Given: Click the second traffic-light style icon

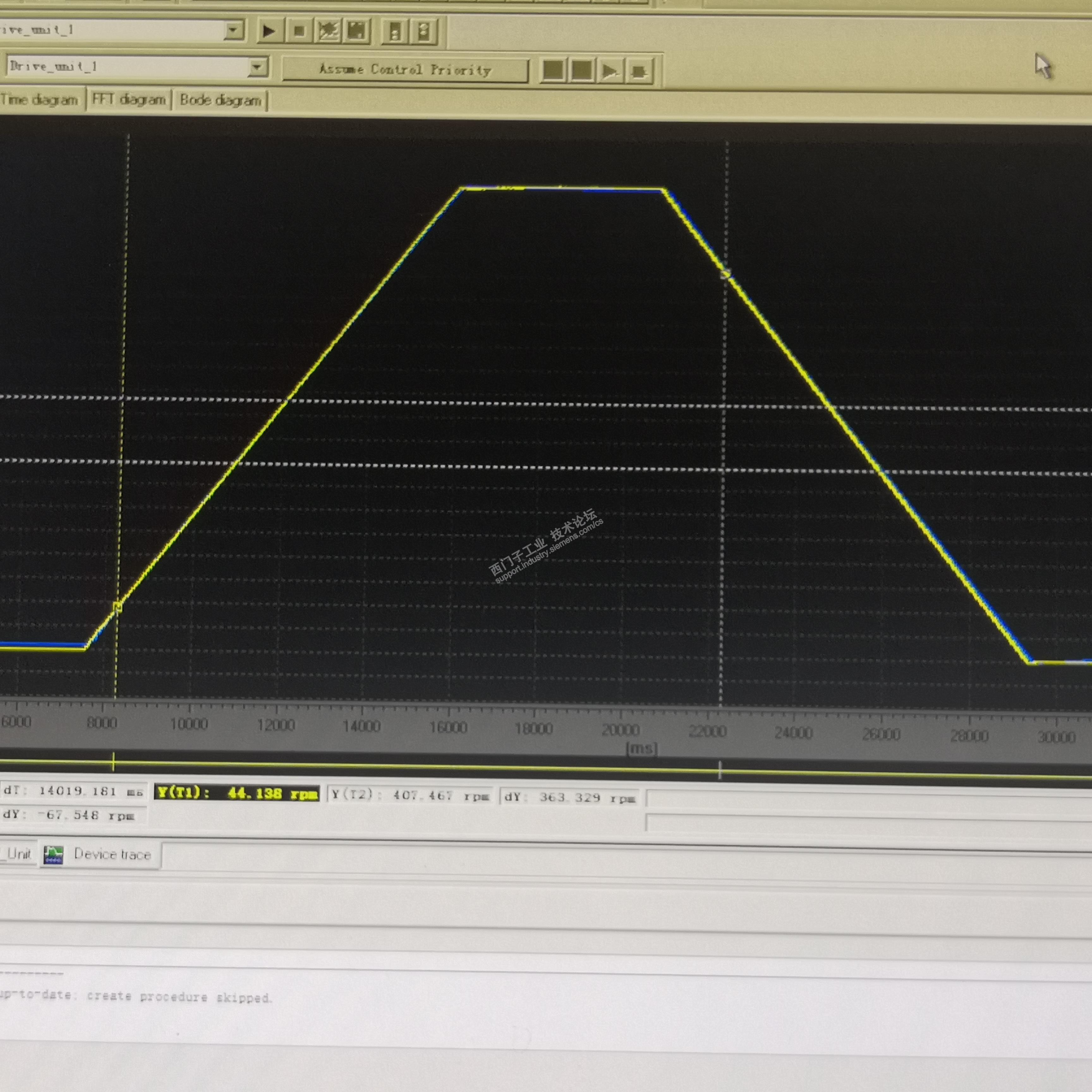Looking at the screenshot, I should [x=424, y=31].
